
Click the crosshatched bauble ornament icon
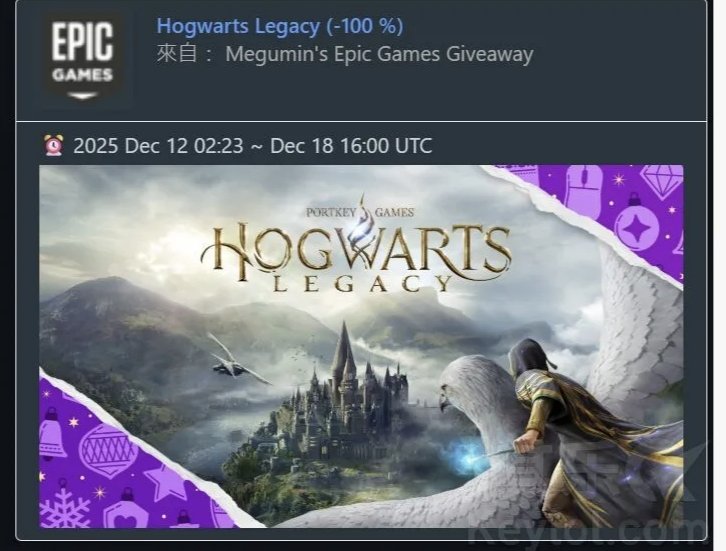pyautogui.click(x=107, y=450)
